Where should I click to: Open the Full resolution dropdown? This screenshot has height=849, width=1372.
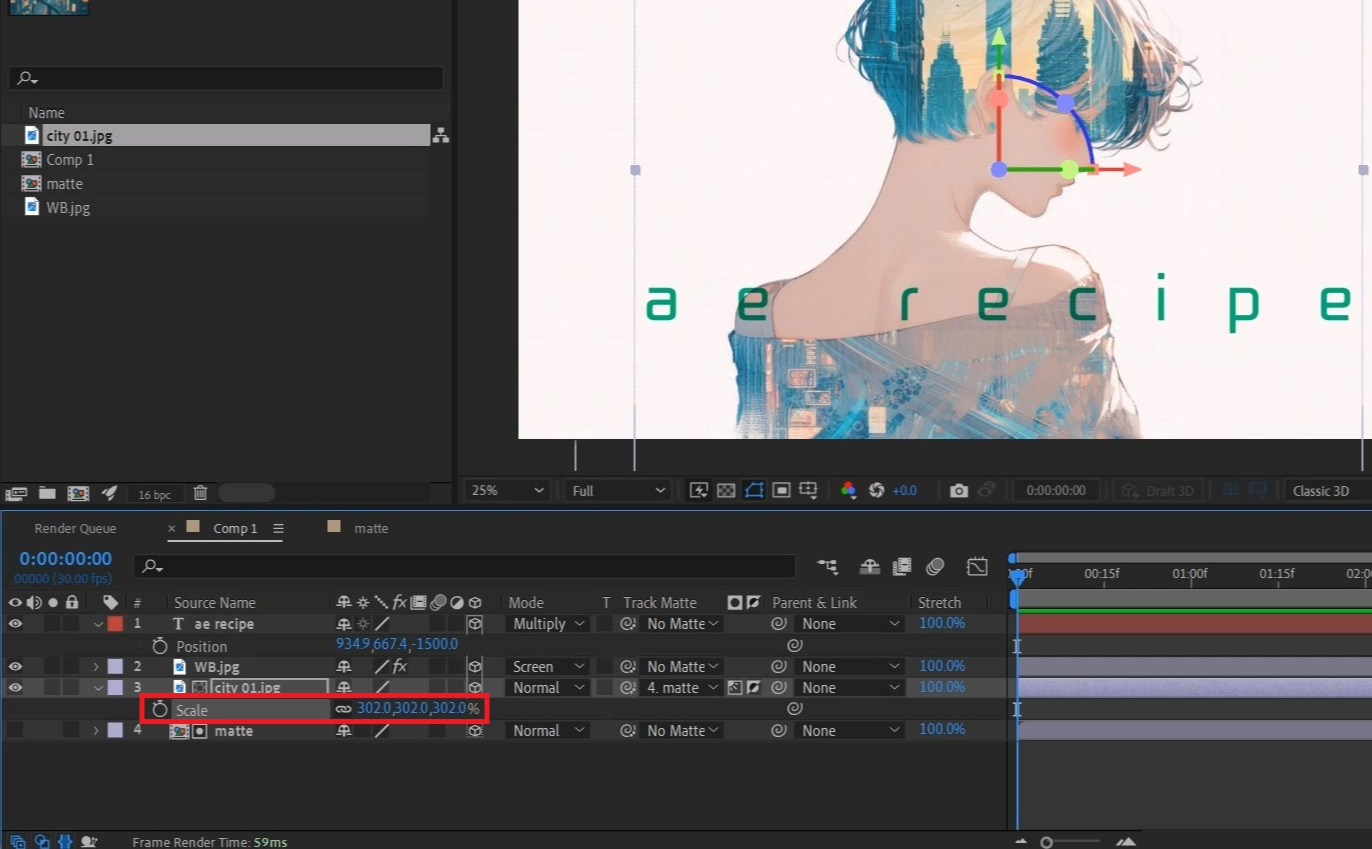pyautogui.click(x=617, y=491)
